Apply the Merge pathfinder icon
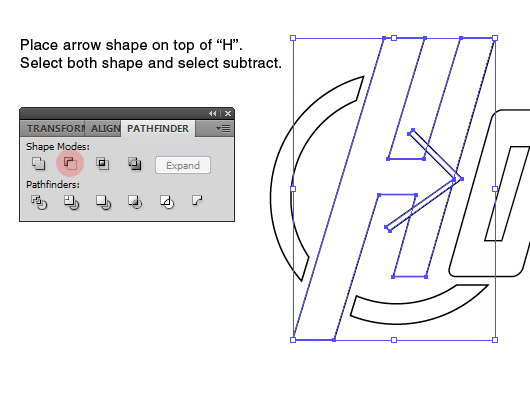 (x=103, y=202)
